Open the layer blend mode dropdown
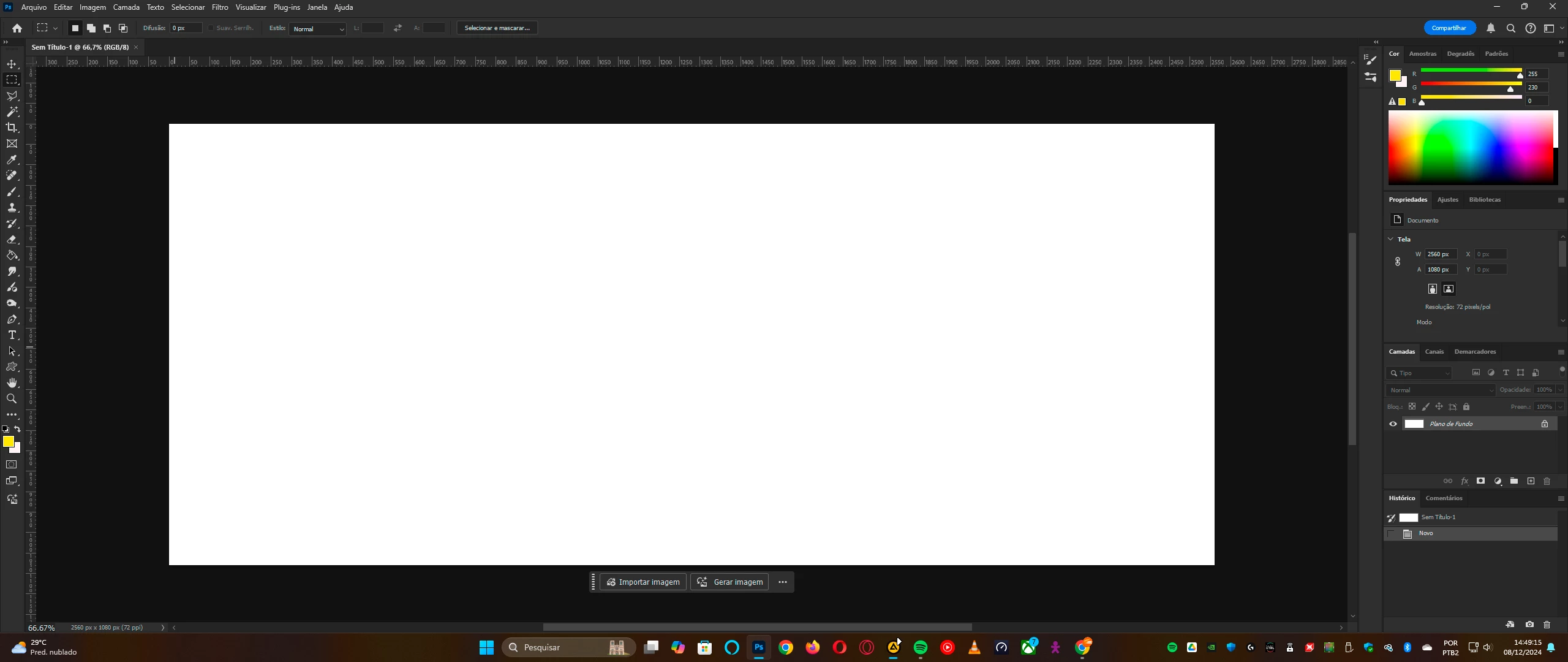This screenshot has width=1568, height=662. (1440, 390)
